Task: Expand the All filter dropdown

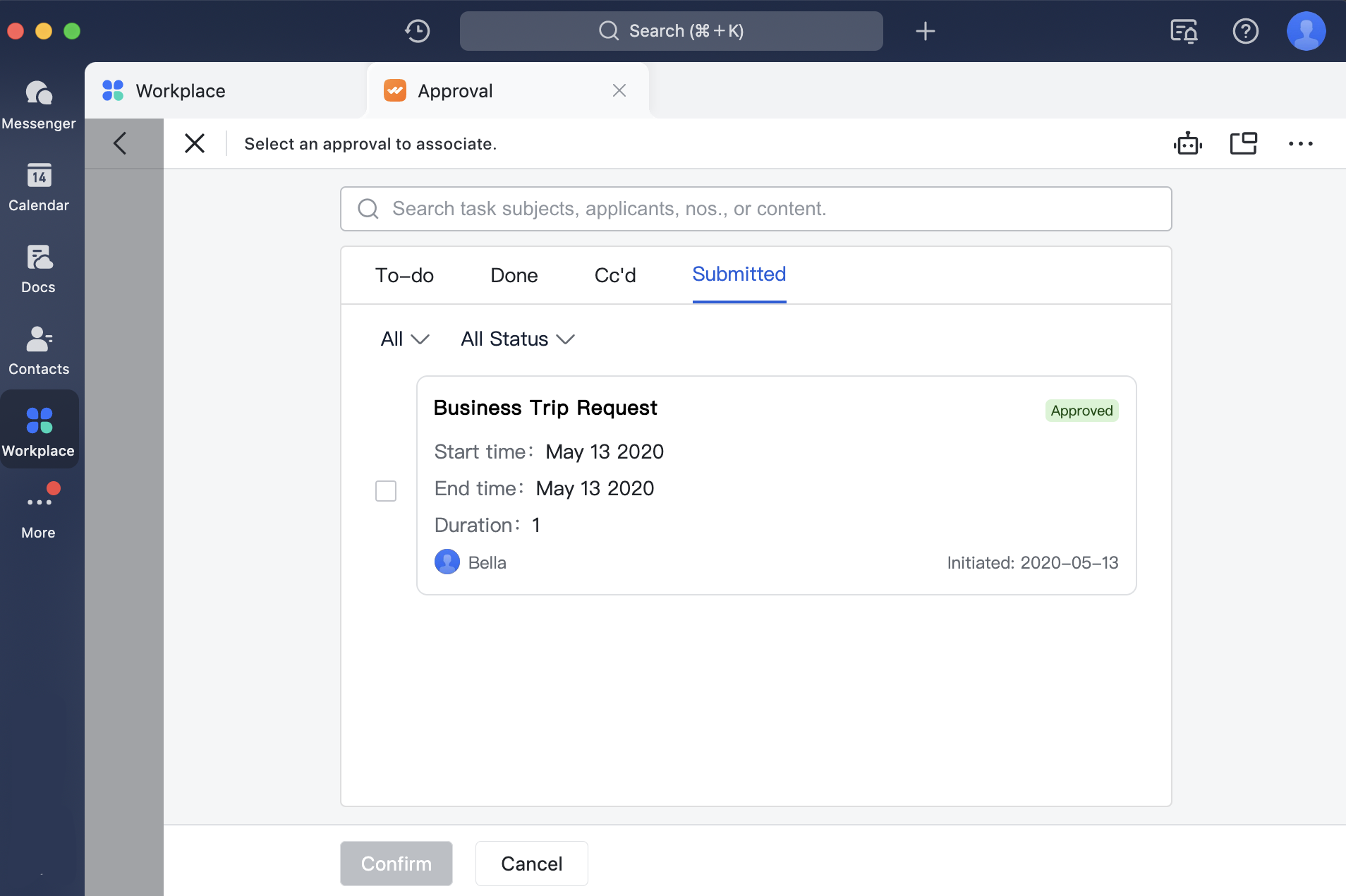Action: point(404,339)
